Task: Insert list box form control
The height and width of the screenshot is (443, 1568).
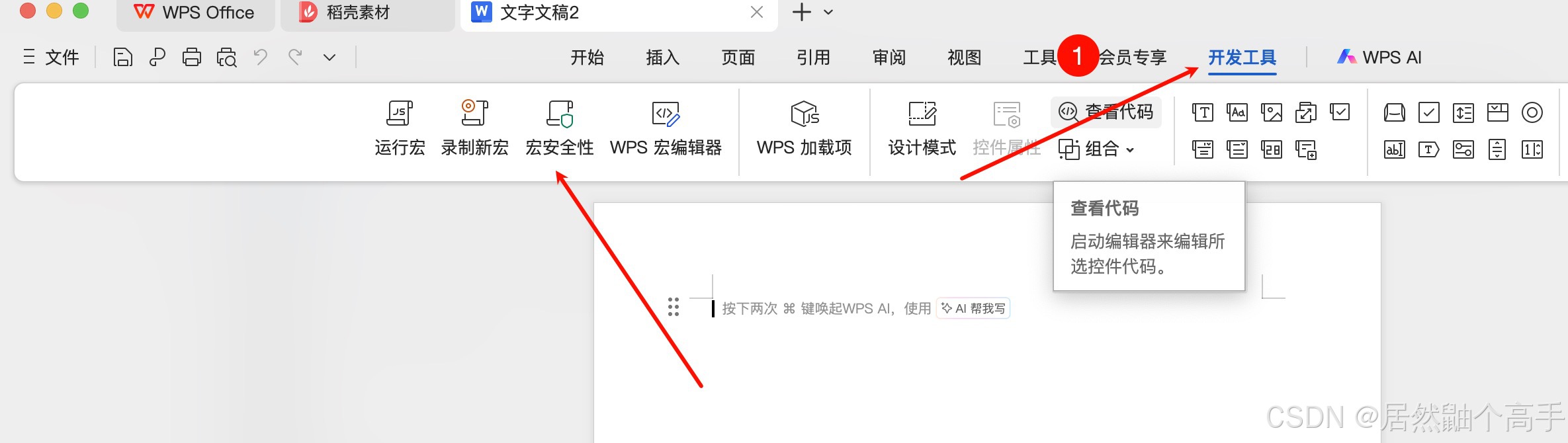Action: coord(1463,112)
